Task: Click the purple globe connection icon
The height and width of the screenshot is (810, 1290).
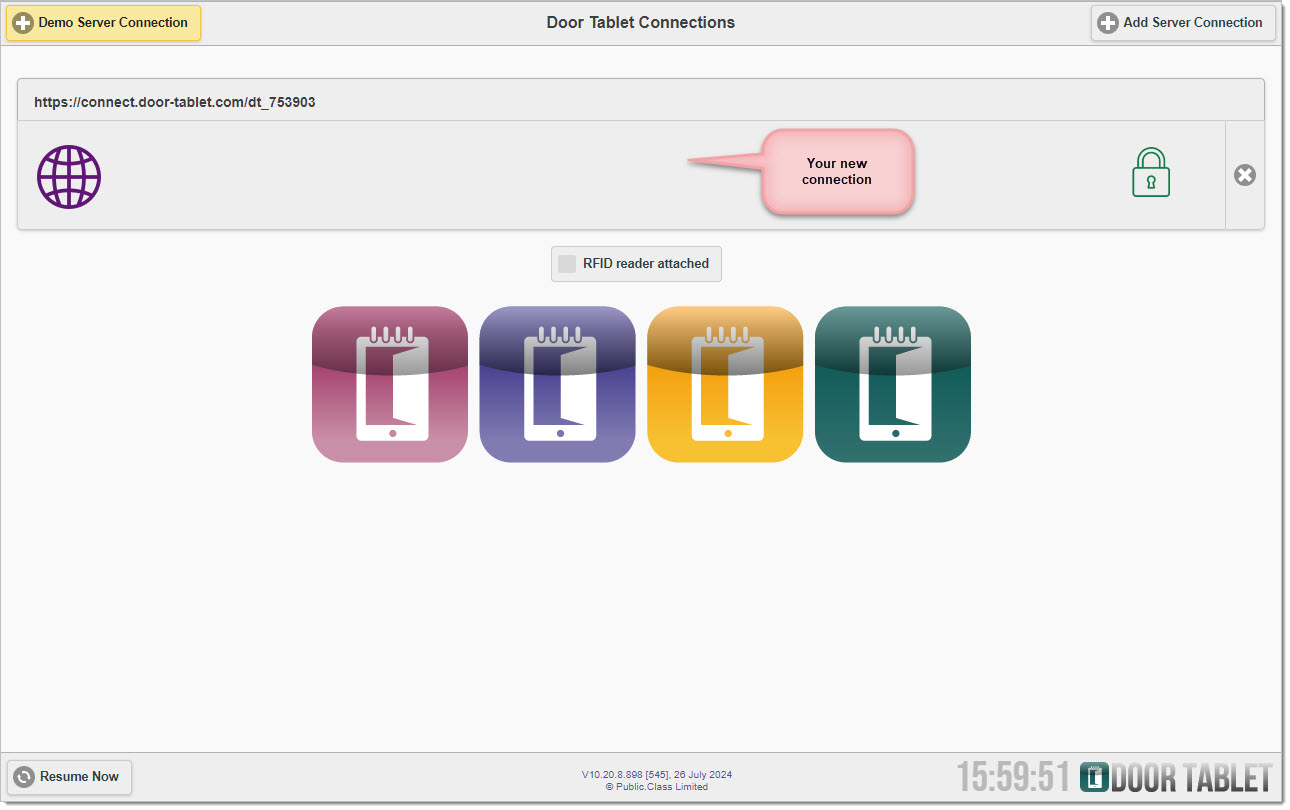Action: pyautogui.click(x=69, y=177)
